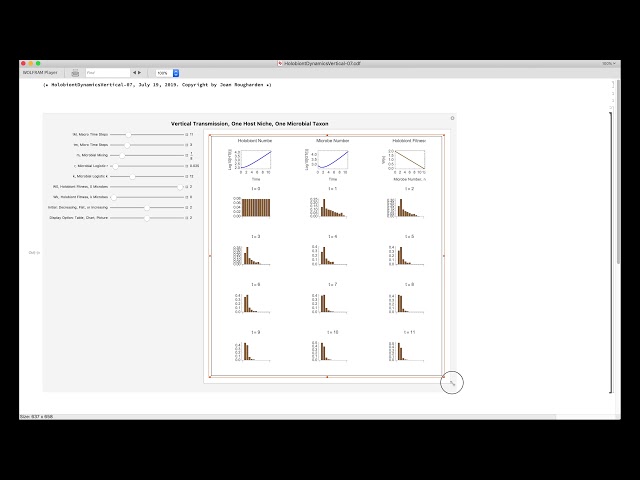Click the value 11 beside Macro Time Steps
The height and width of the screenshot is (480, 640).
pos(191,134)
